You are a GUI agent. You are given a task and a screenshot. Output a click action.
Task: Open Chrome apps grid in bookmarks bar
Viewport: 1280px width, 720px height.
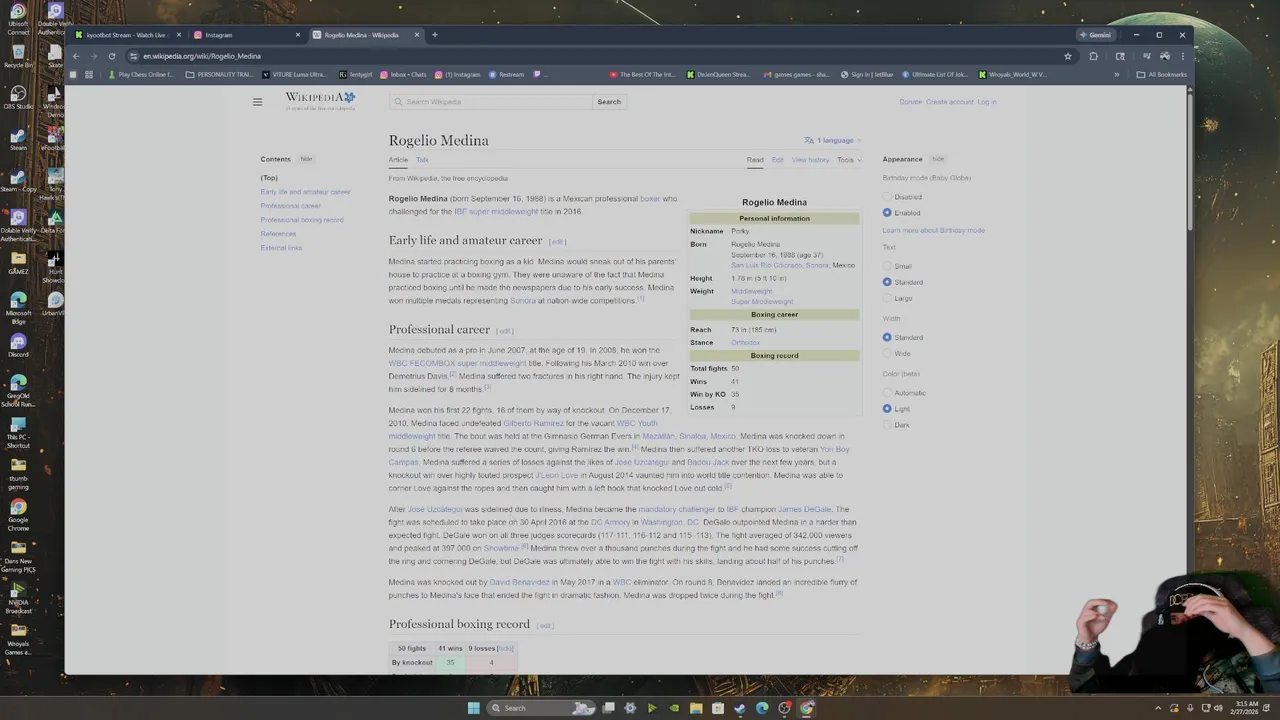click(89, 74)
